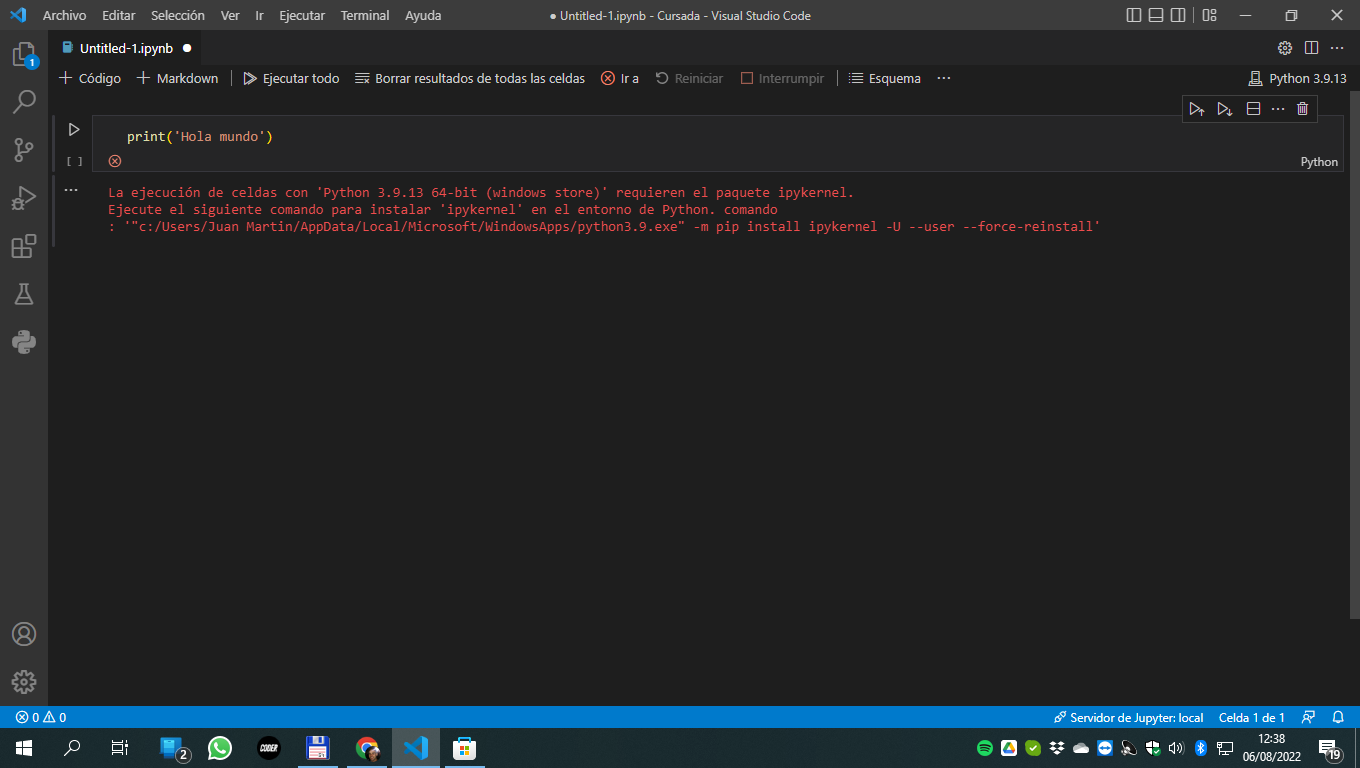Add a new Código cell

pyautogui.click(x=90, y=78)
